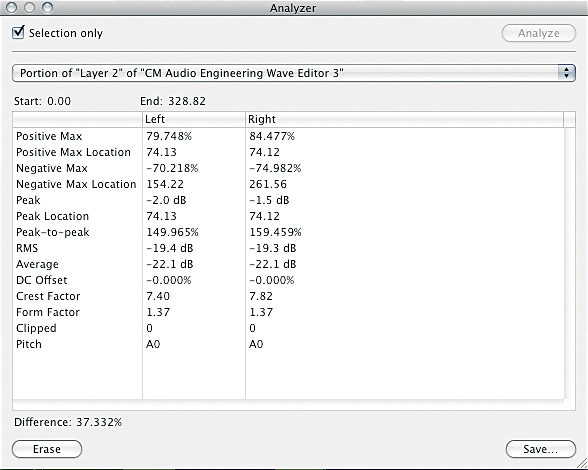Select the Pitch row label

(29, 344)
